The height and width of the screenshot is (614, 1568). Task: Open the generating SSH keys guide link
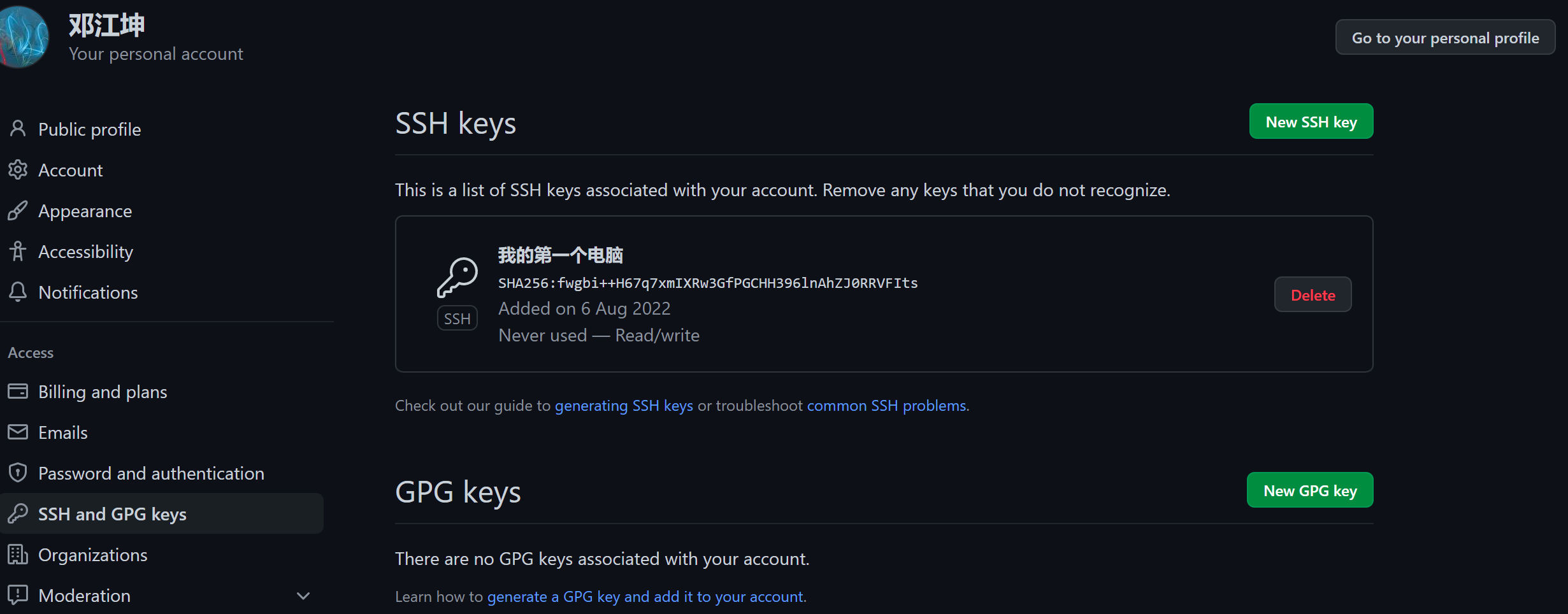[x=624, y=406]
